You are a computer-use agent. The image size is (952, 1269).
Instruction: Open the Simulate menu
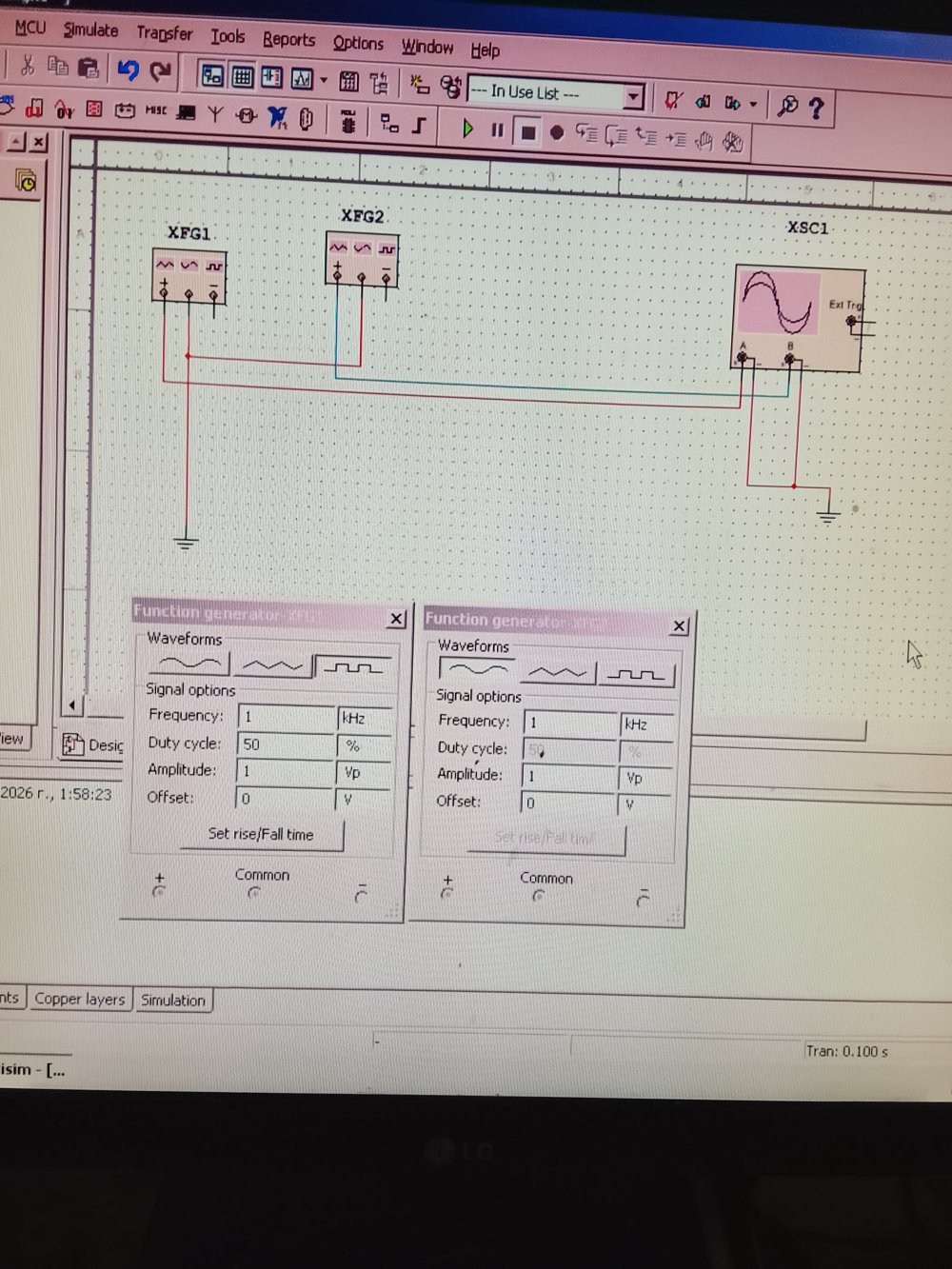pos(90,30)
